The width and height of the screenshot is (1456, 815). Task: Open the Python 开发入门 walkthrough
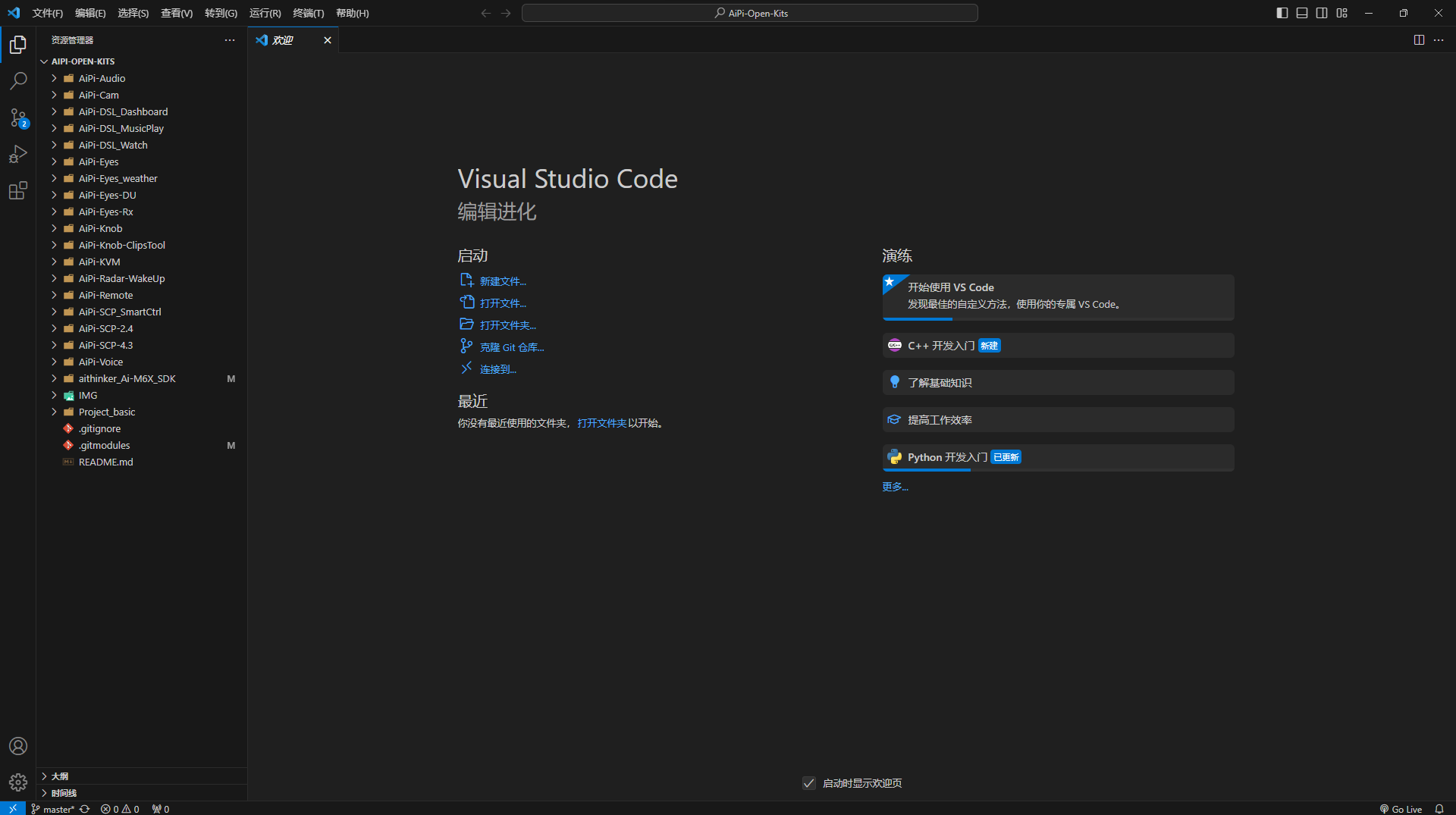1058,458
